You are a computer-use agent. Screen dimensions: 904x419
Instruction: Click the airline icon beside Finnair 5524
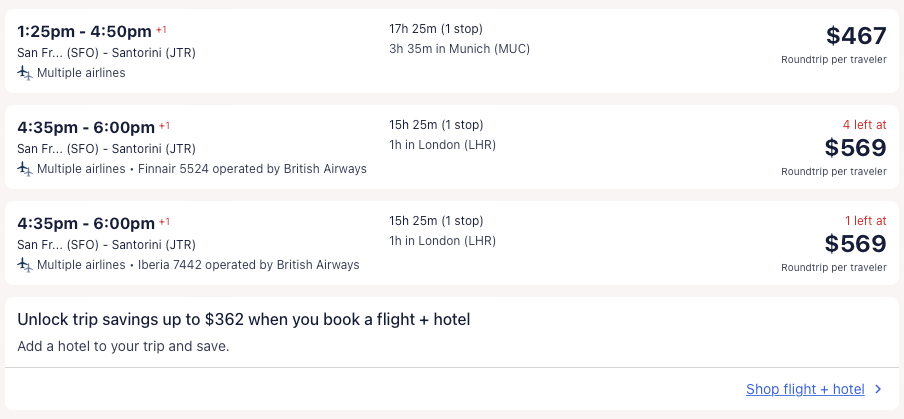point(25,169)
